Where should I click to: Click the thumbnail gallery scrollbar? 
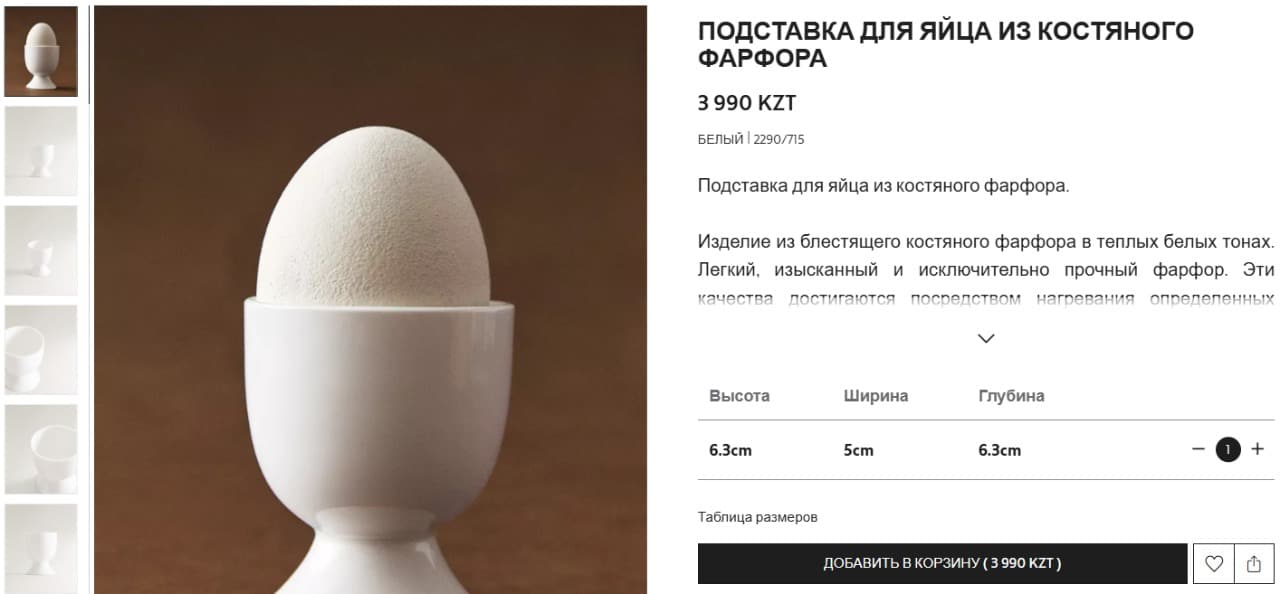pos(89,55)
